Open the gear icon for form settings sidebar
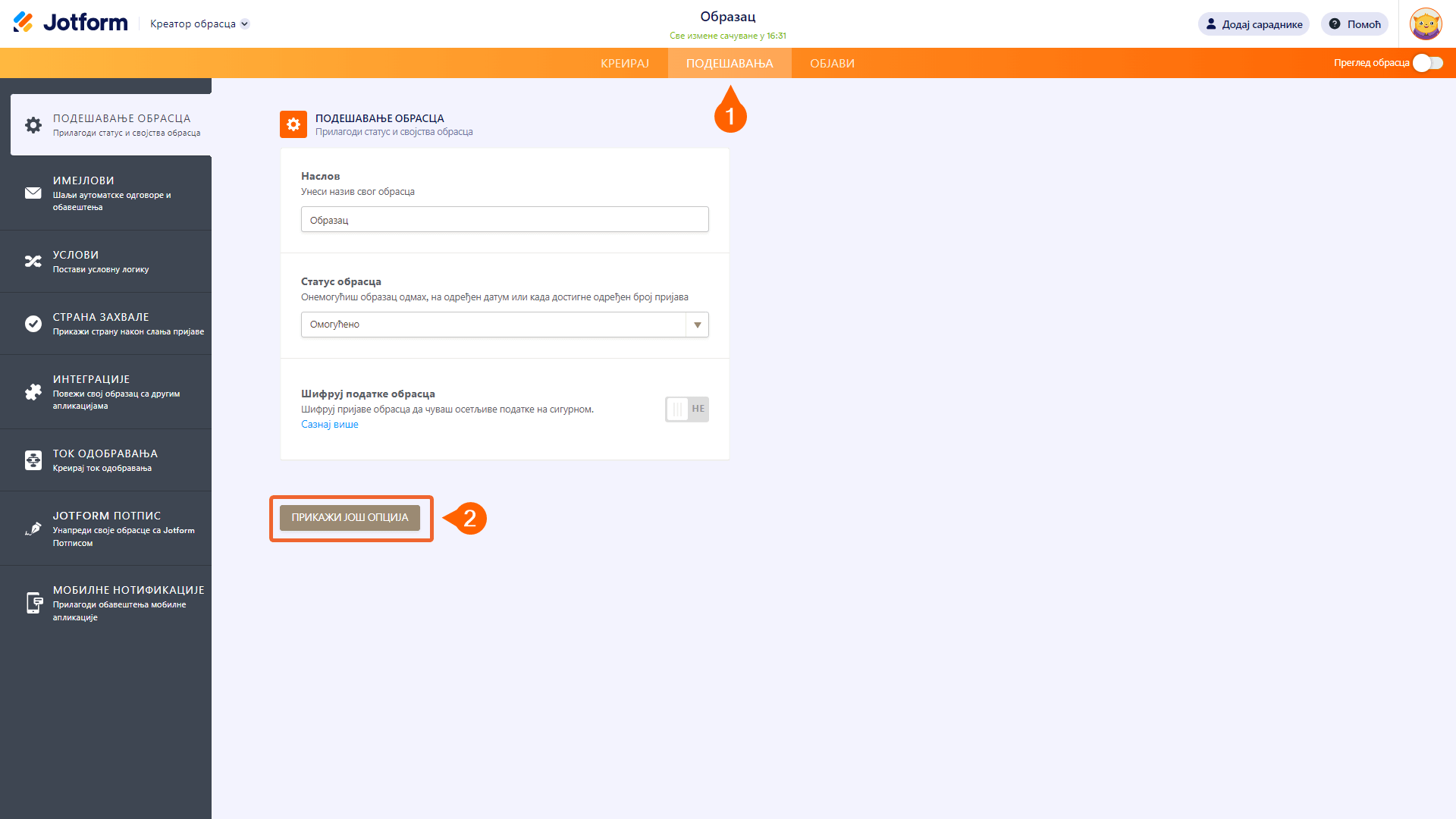Viewport: 1456px width, 819px height. [33, 125]
